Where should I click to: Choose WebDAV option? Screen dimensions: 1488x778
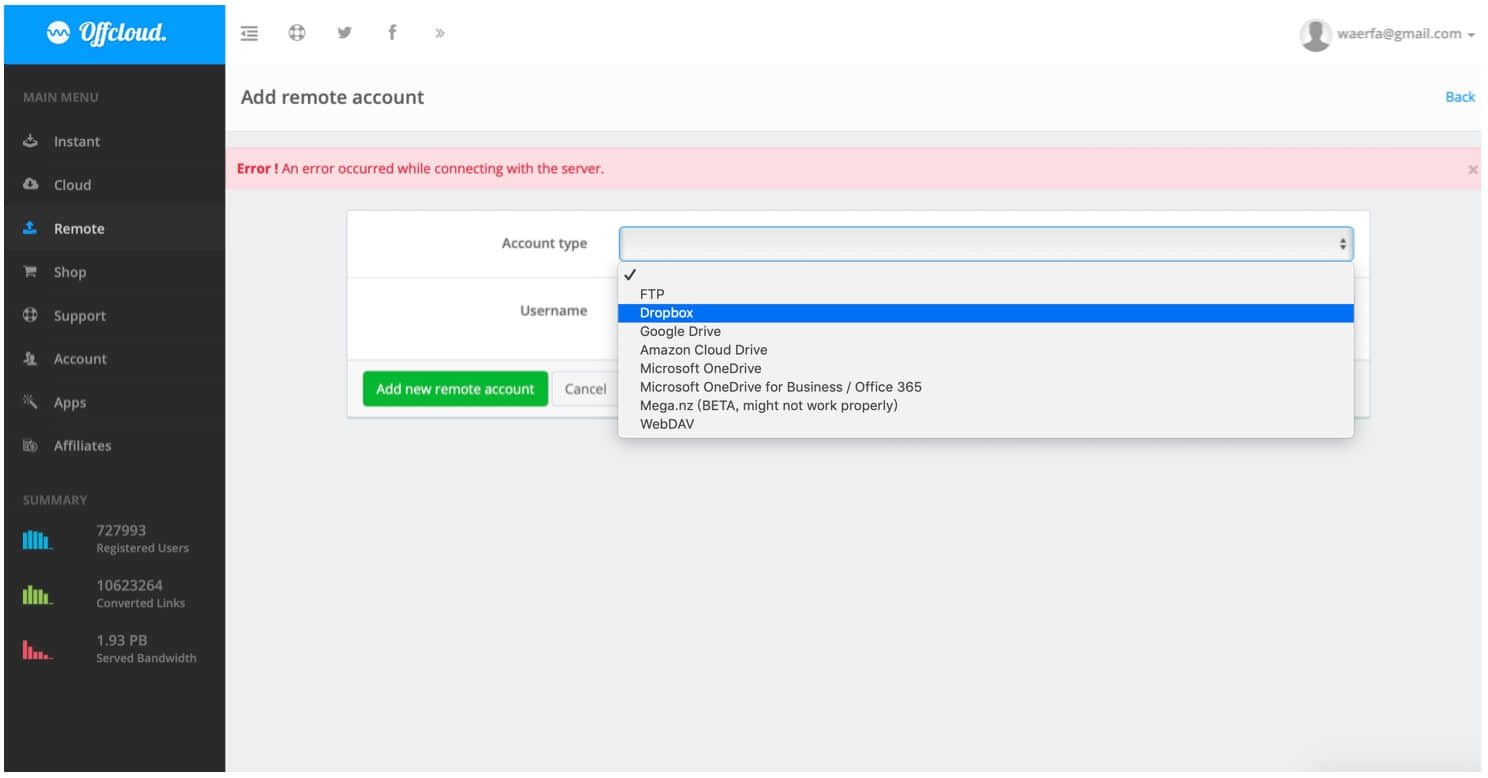pos(986,424)
